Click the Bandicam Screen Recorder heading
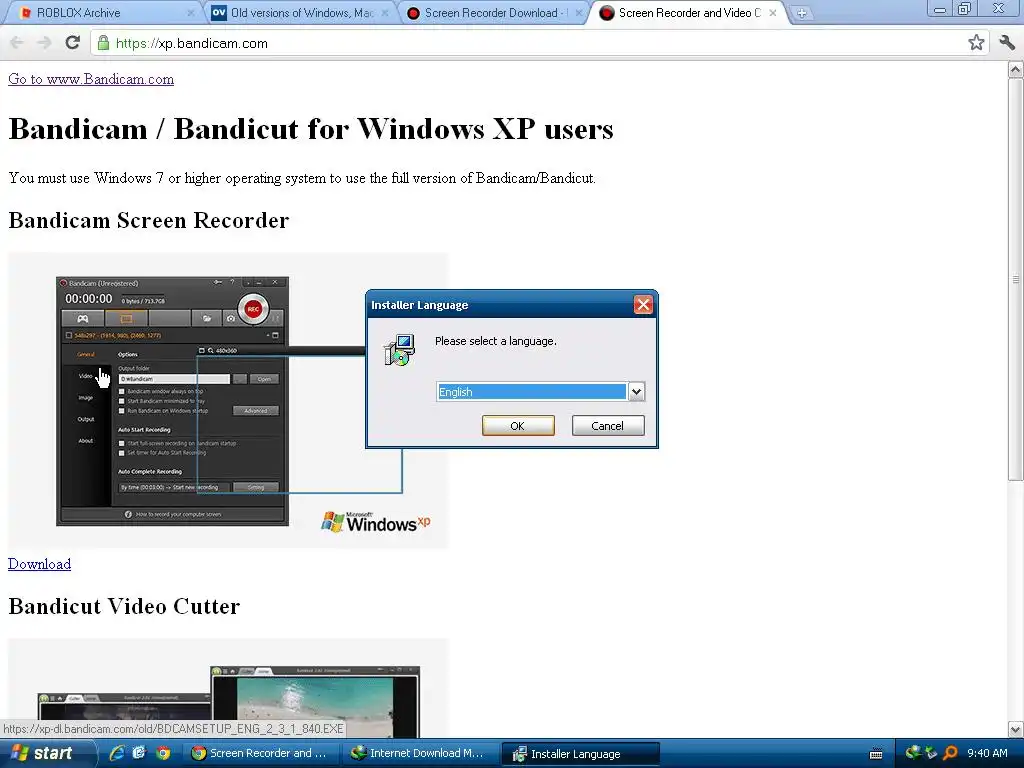1024x768 pixels. click(149, 221)
